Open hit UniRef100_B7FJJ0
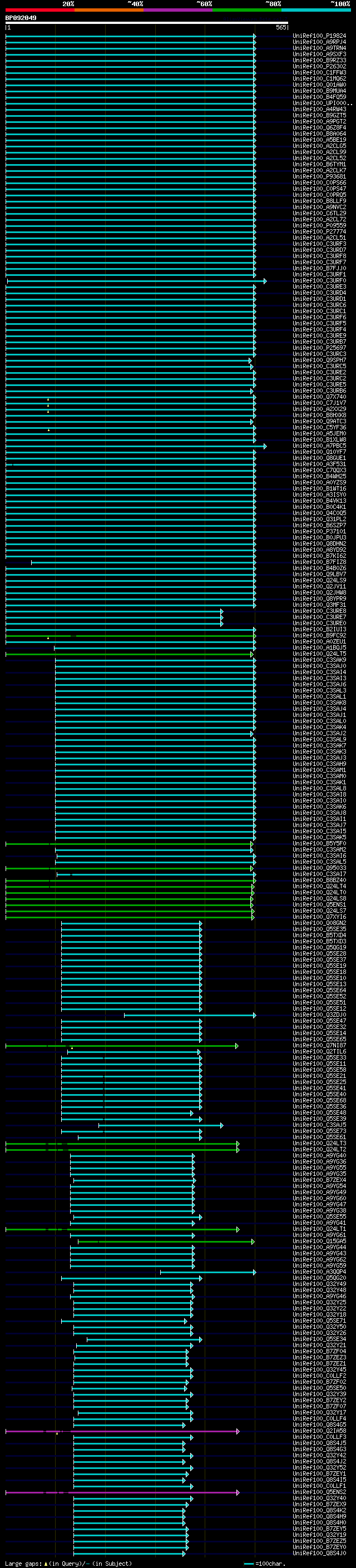 (319, 269)
